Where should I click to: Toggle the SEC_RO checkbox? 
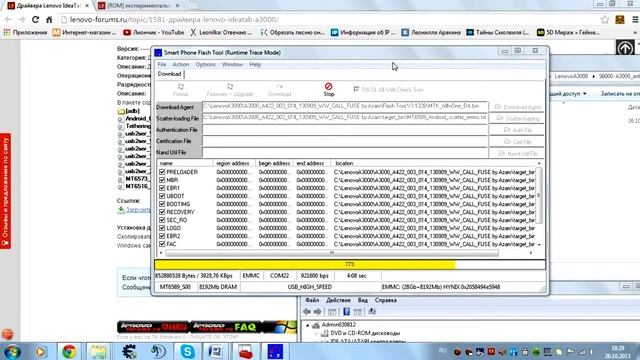162,220
